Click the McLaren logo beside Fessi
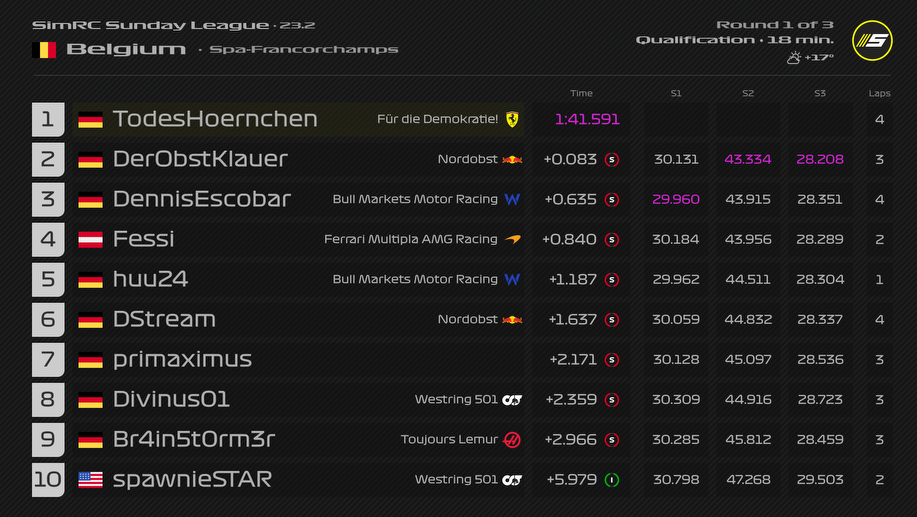917x517 pixels. (x=512, y=239)
